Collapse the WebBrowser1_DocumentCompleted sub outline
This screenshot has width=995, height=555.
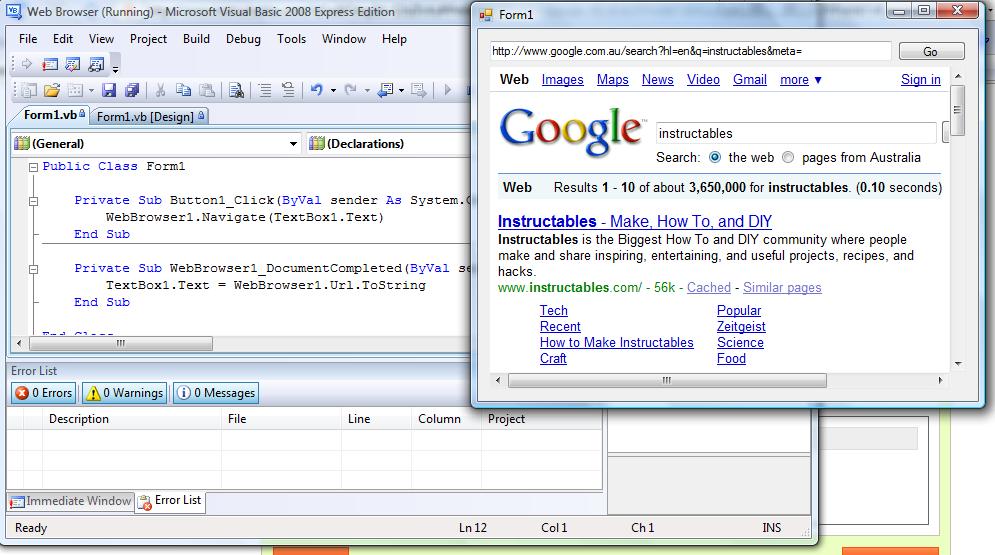coord(33,269)
